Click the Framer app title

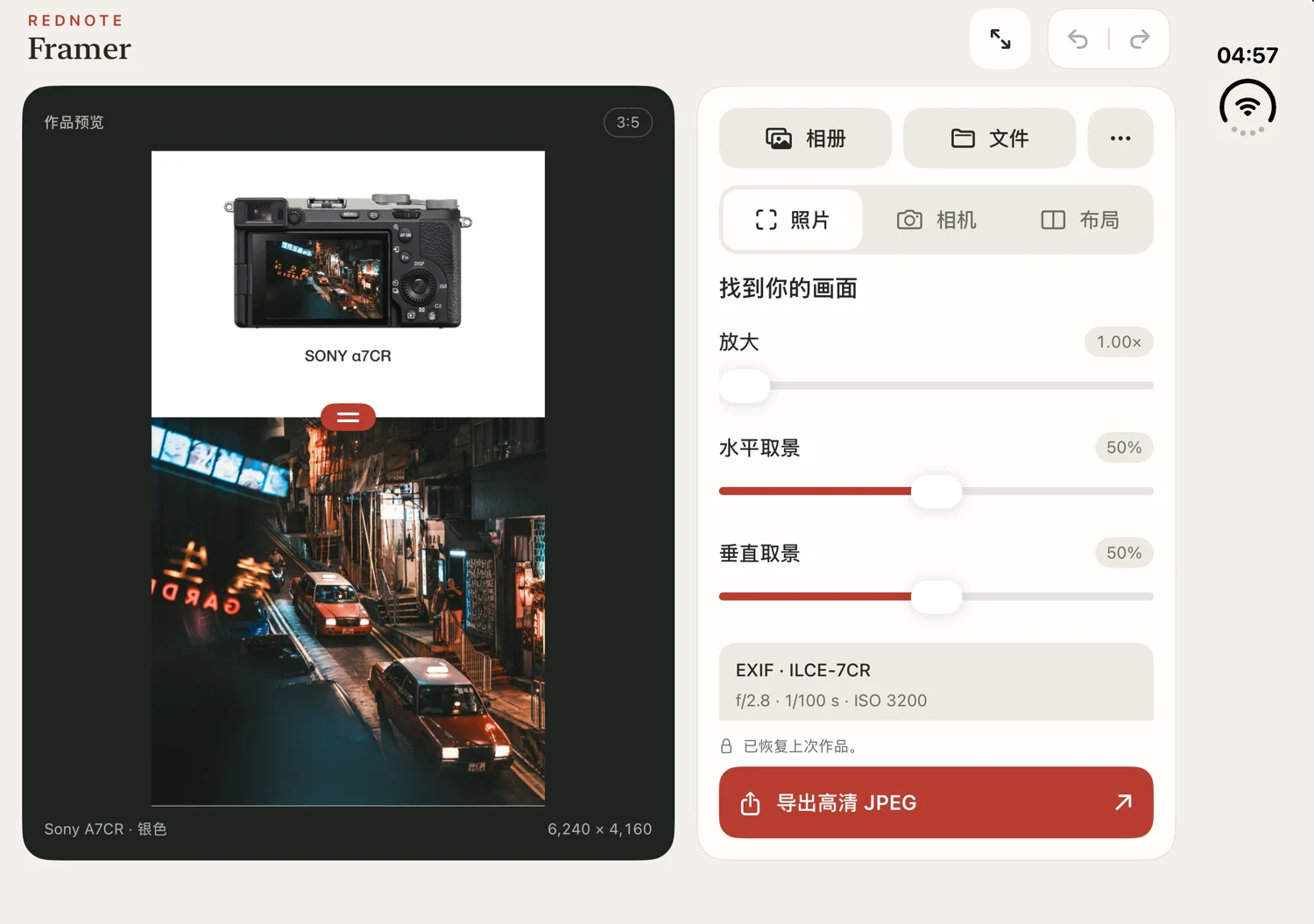pos(79,49)
